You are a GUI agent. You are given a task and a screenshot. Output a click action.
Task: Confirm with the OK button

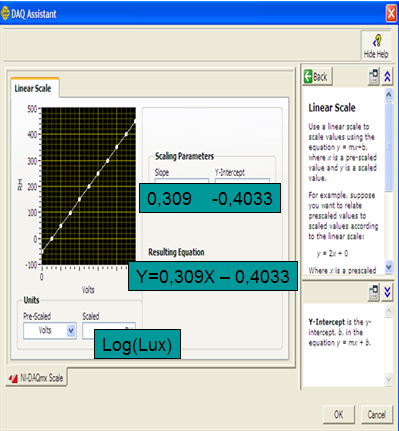pyautogui.click(x=339, y=414)
